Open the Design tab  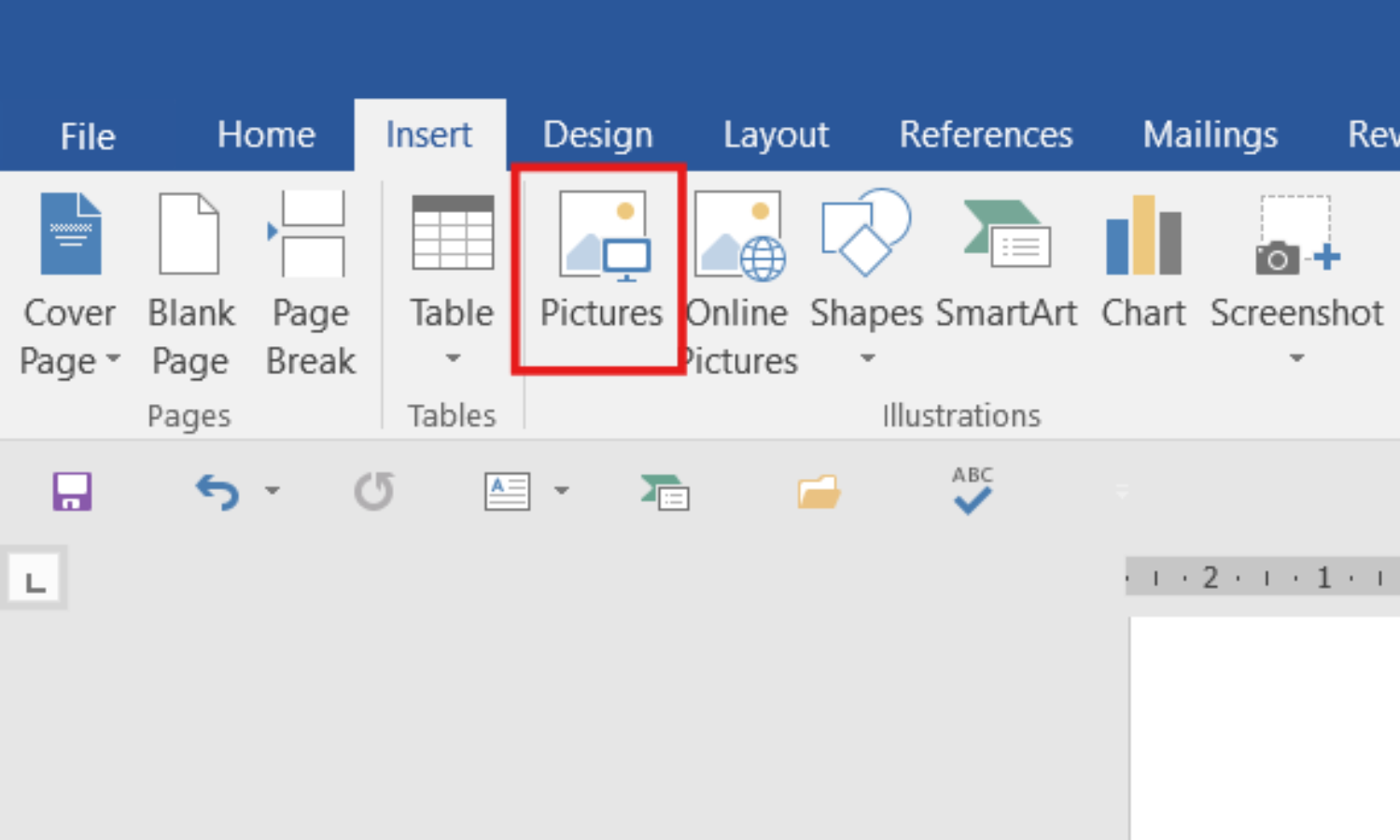pyautogui.click(x=598, y=135)
